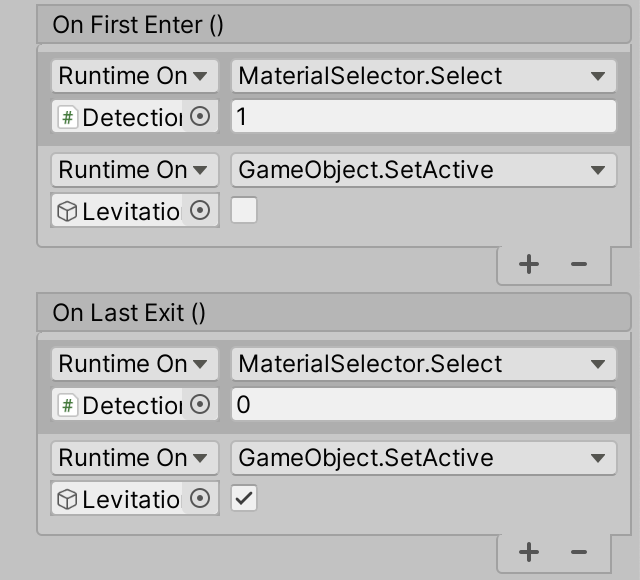Open object picker for On First Enter Levitation field

[x=201, y=211]
